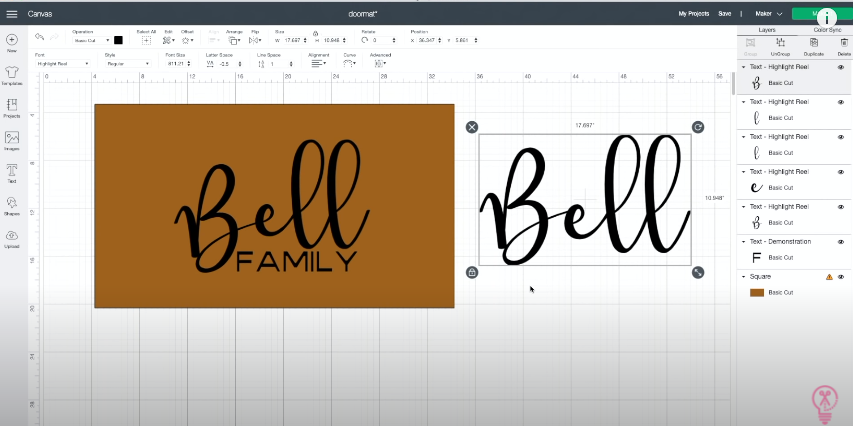Click the Width size field
The width and height of the screenshot is (853, 426).
pos(295,40)
